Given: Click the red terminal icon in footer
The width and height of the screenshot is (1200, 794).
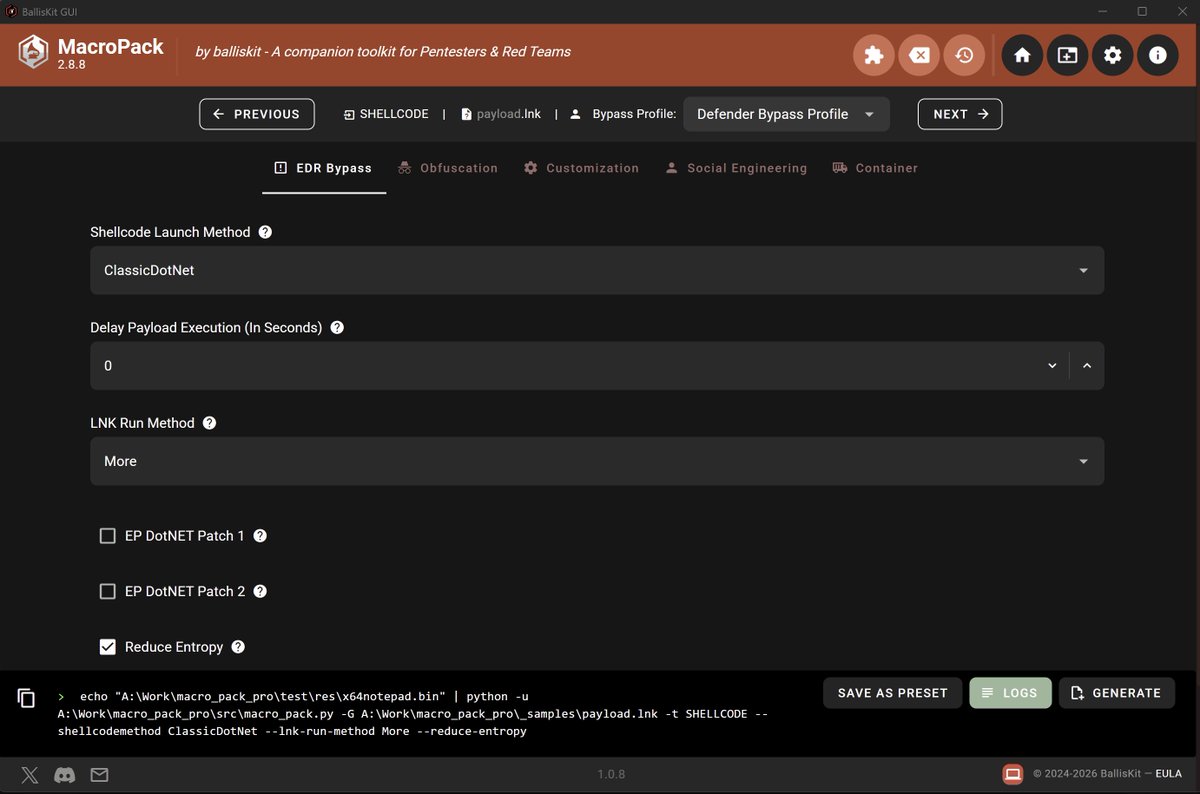Looking at the screenshot, I should point(1012,774).
